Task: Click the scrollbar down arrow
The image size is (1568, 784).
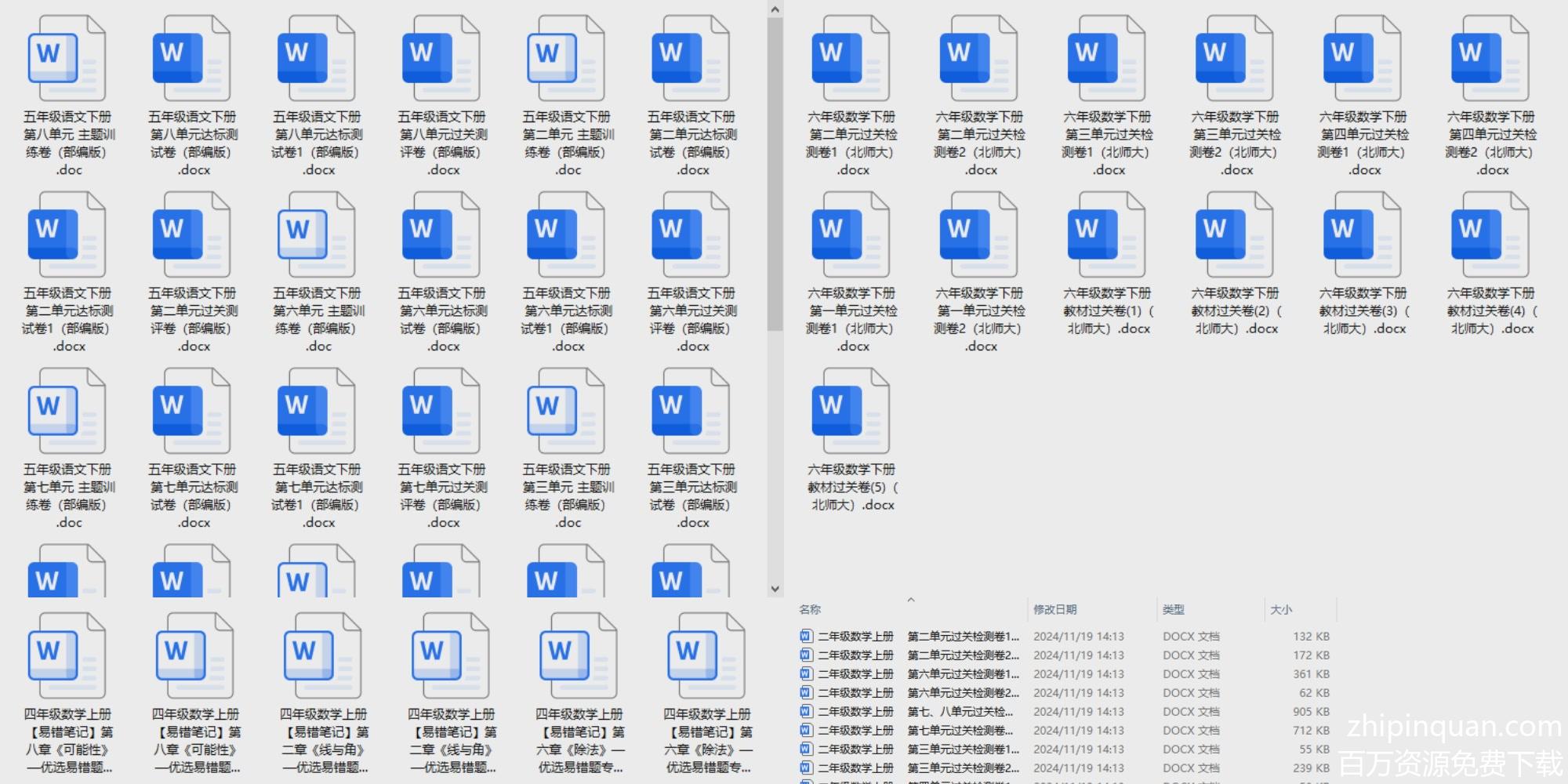Action: click(x=775, y=589)
